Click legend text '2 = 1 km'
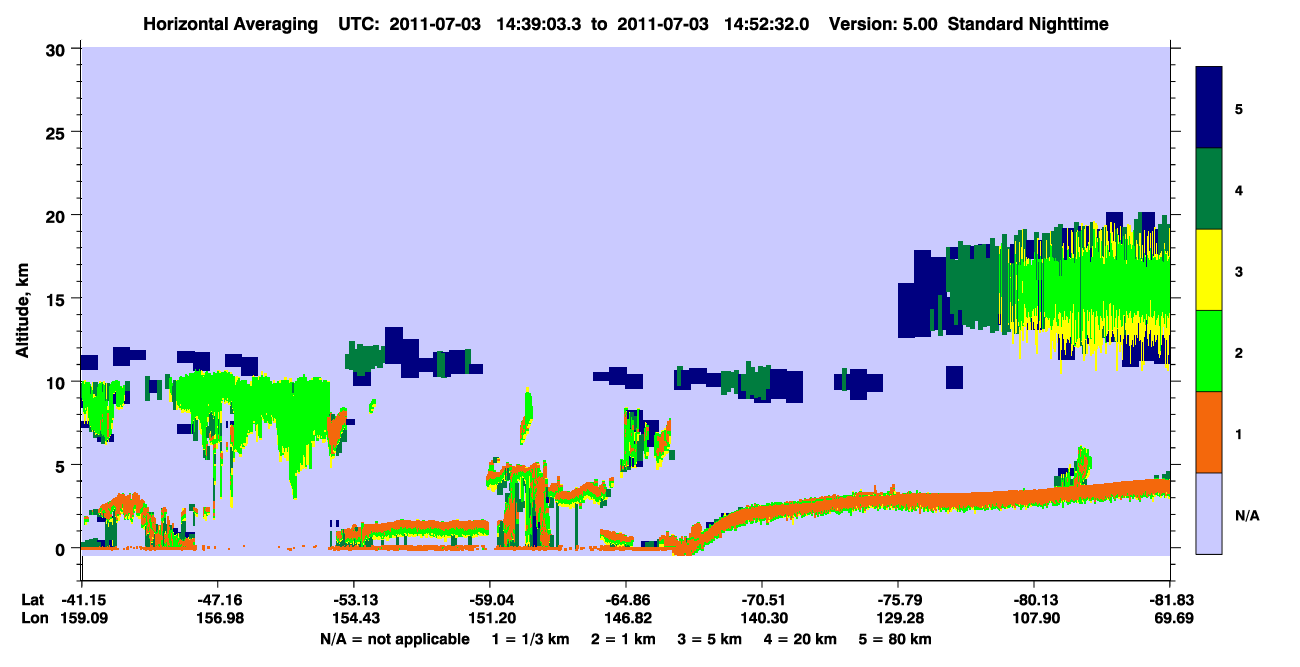This screenshot has height=667, width=1300. (x=624, y=639)
